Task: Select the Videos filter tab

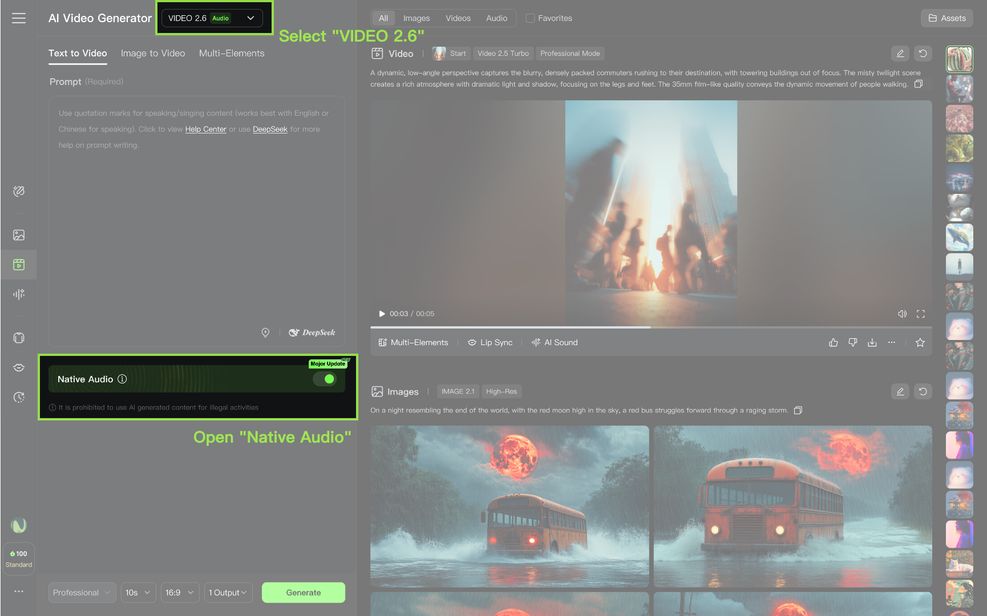Action: pos(457,18)
